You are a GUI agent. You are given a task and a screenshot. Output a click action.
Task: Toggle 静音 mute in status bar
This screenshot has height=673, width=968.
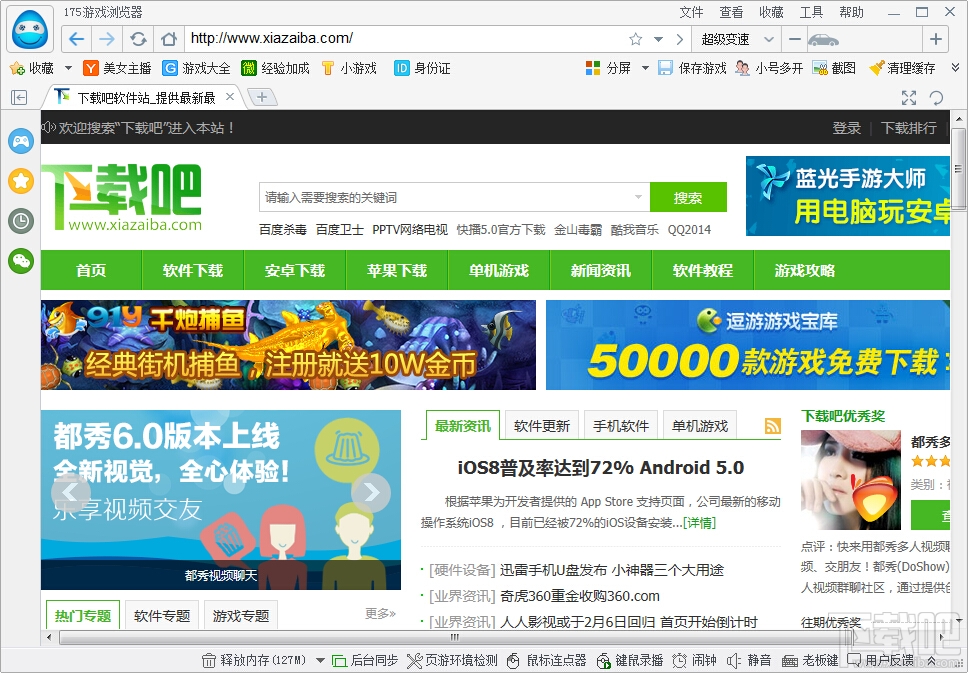click(749, 661)
